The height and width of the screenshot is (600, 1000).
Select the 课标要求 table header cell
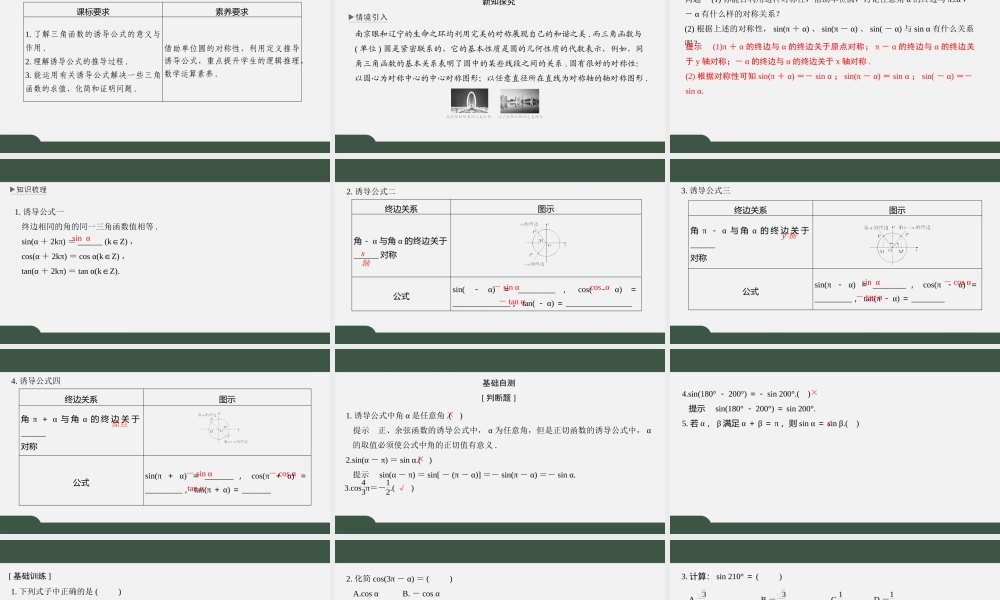92,12
